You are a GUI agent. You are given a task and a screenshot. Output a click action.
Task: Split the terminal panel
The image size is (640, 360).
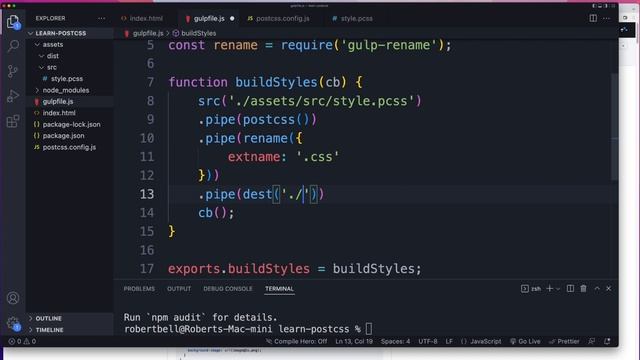point(570,289)
